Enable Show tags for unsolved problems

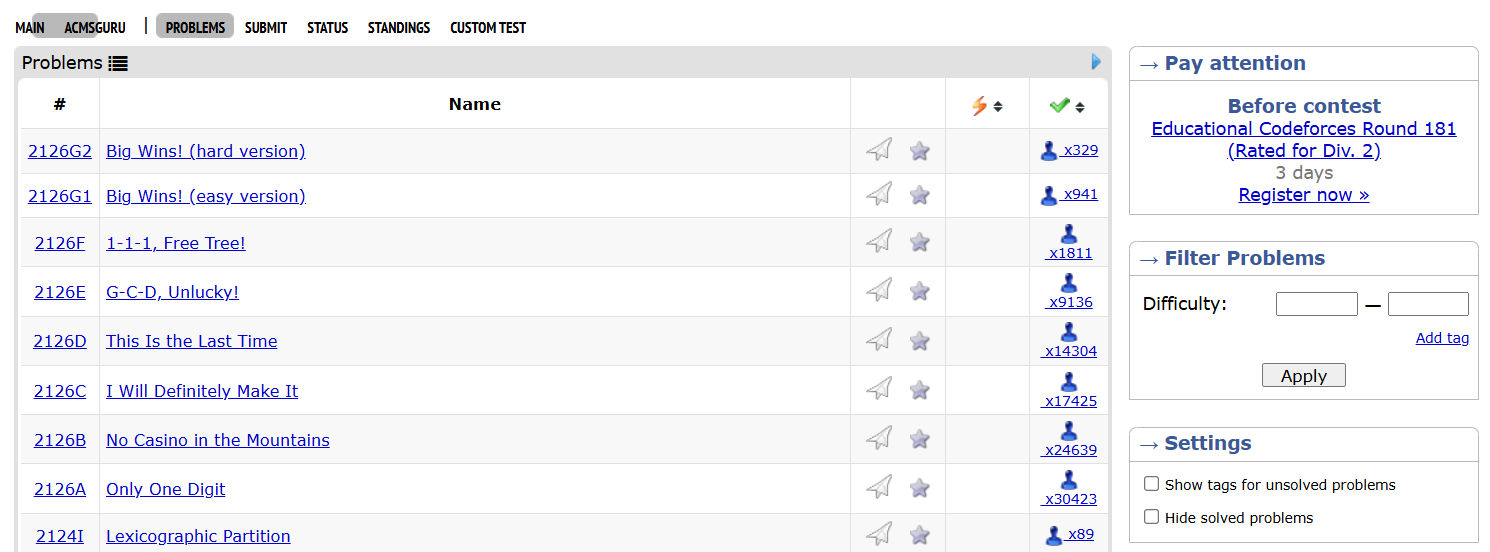point(1152,484)
